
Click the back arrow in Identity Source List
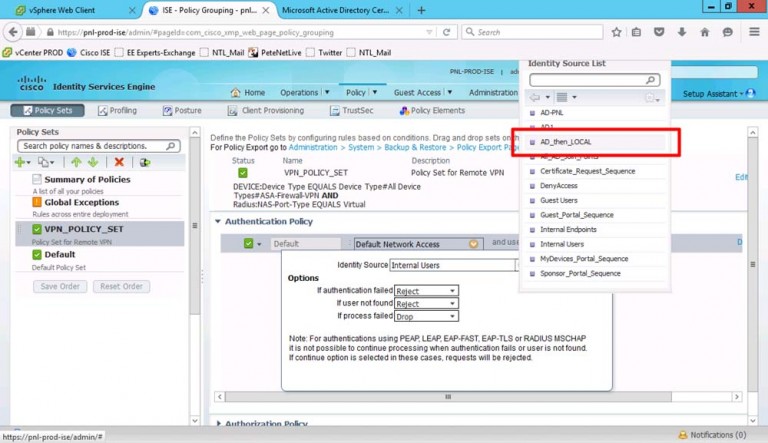tap(535, 98)
